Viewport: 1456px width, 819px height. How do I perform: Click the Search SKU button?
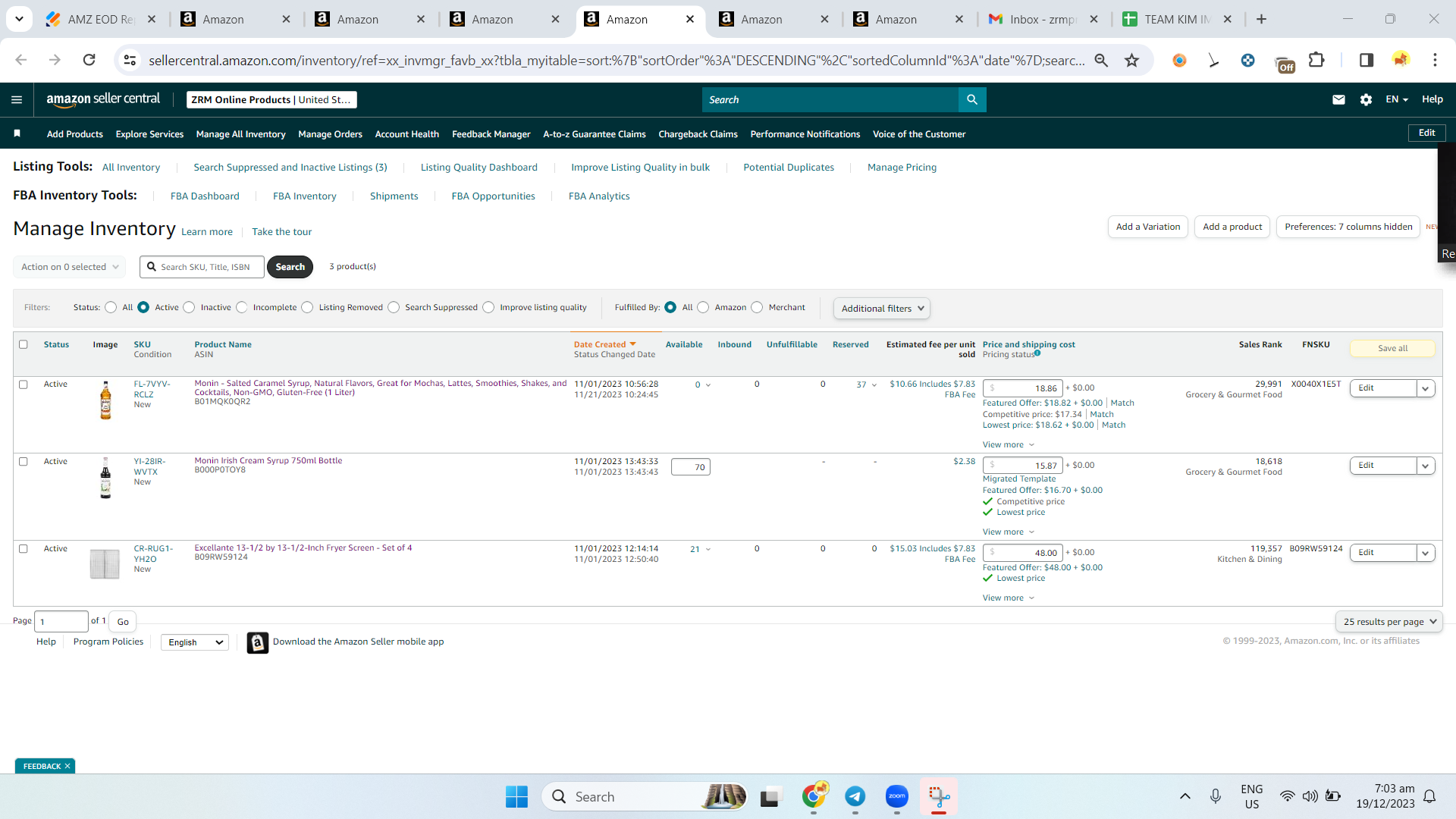click(x=290, y=267)
